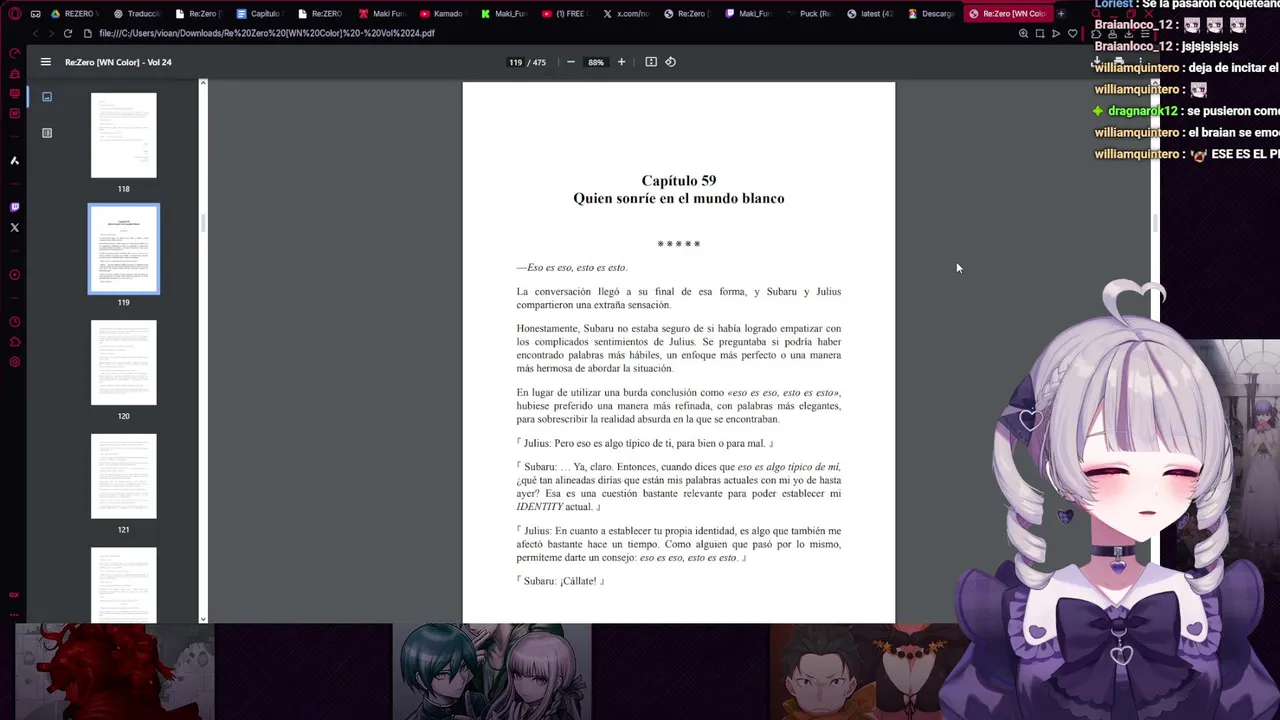Open the Opera GX main menu logo
This screenshot has height=720, width=1280.
tap(15, 14)
